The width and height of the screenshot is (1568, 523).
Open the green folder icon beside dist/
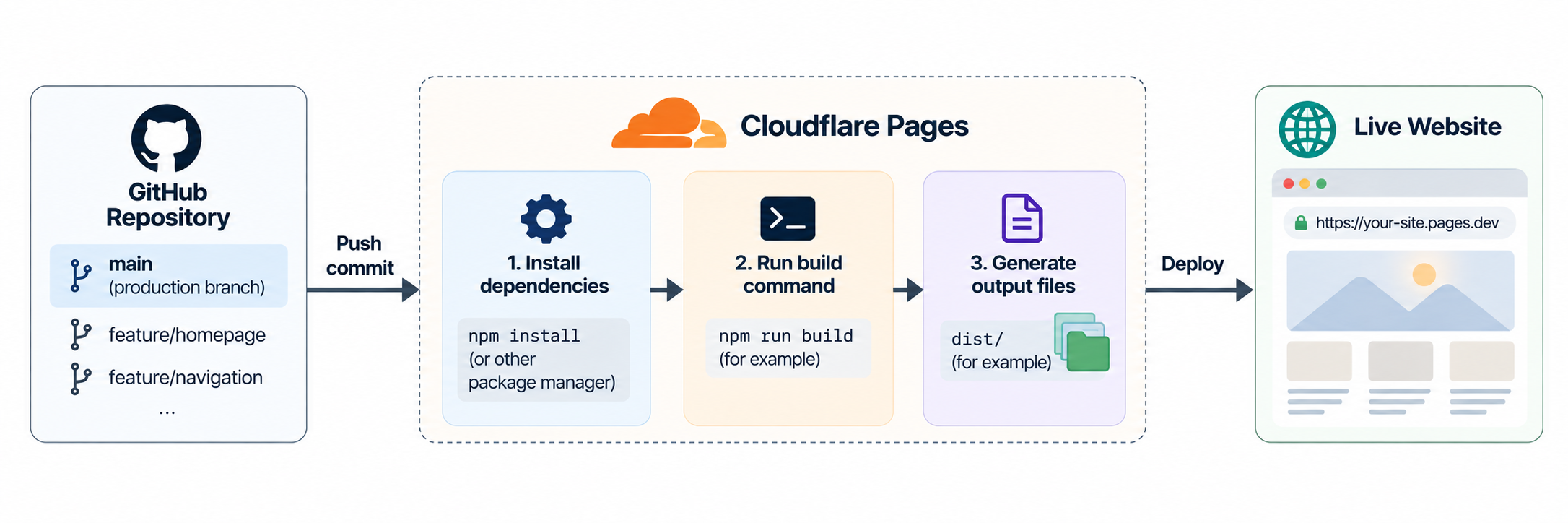1087,351
